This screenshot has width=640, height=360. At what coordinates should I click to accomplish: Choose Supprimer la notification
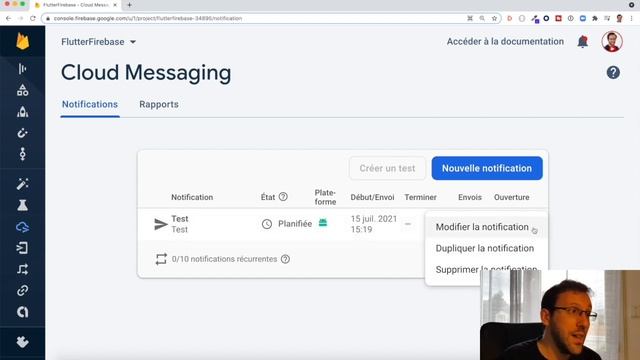[486, 269]
